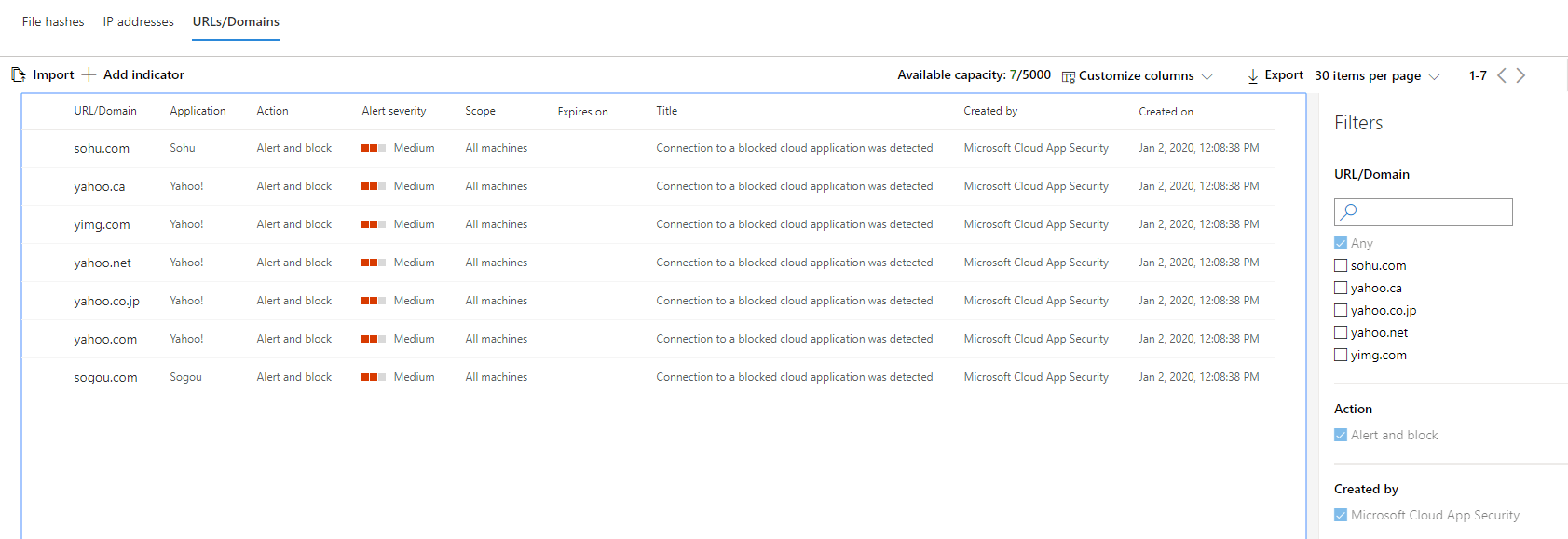Check the yahoo.net filter checkbox
The width and height of the screenshot is (1568, 539).
(1341, 332)
